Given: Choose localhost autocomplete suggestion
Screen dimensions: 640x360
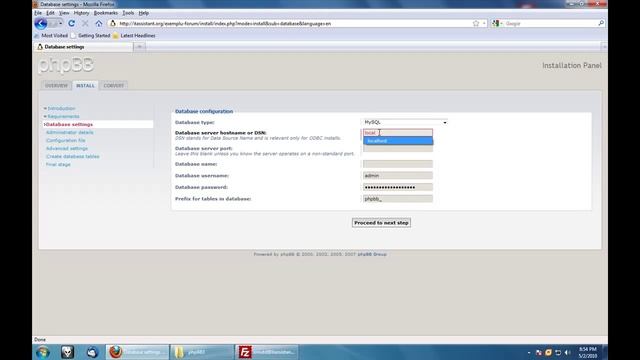Looking at the screenshot, I should [398, 141].
